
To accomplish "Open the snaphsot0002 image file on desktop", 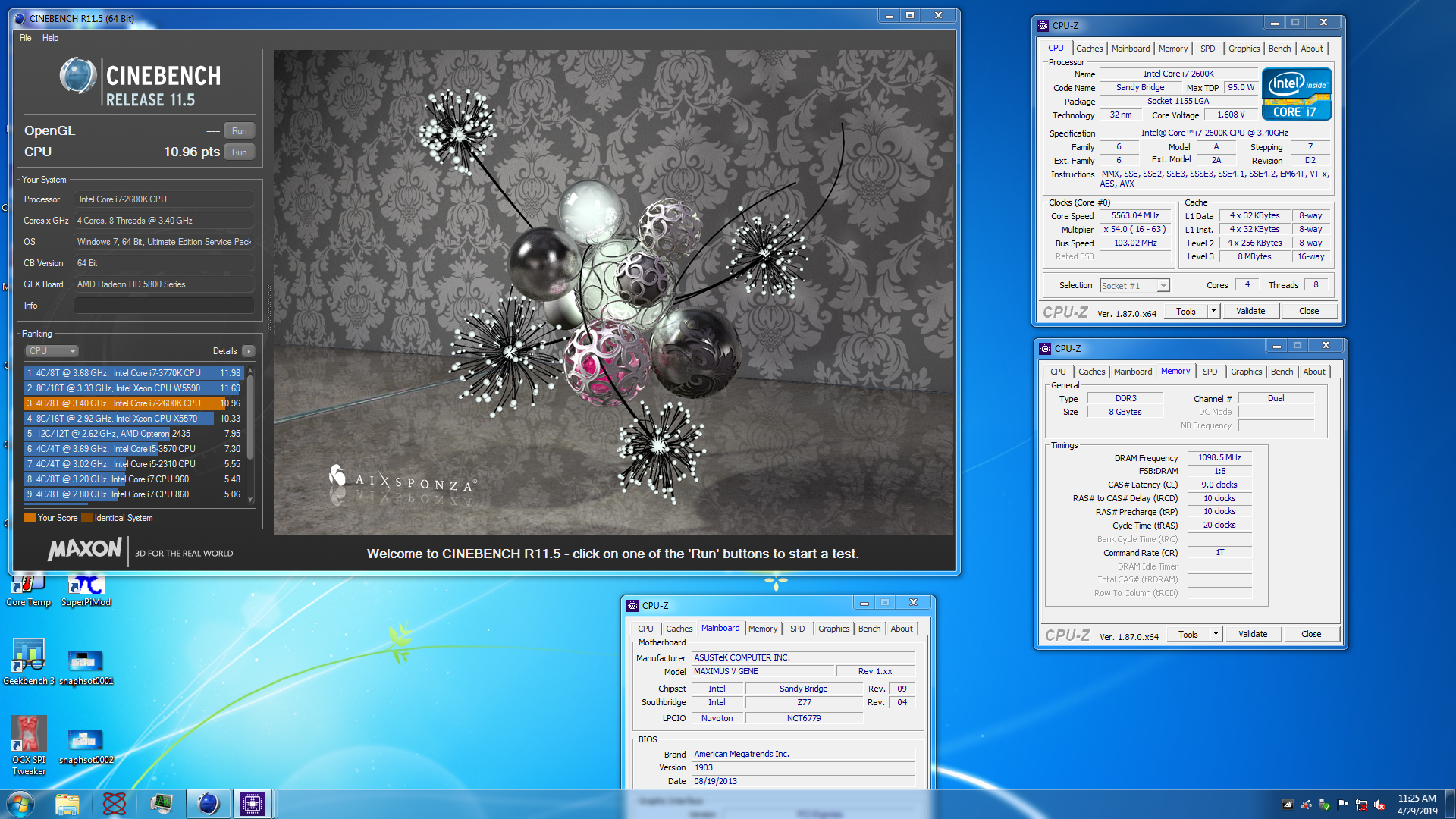I will coord(86,746).
